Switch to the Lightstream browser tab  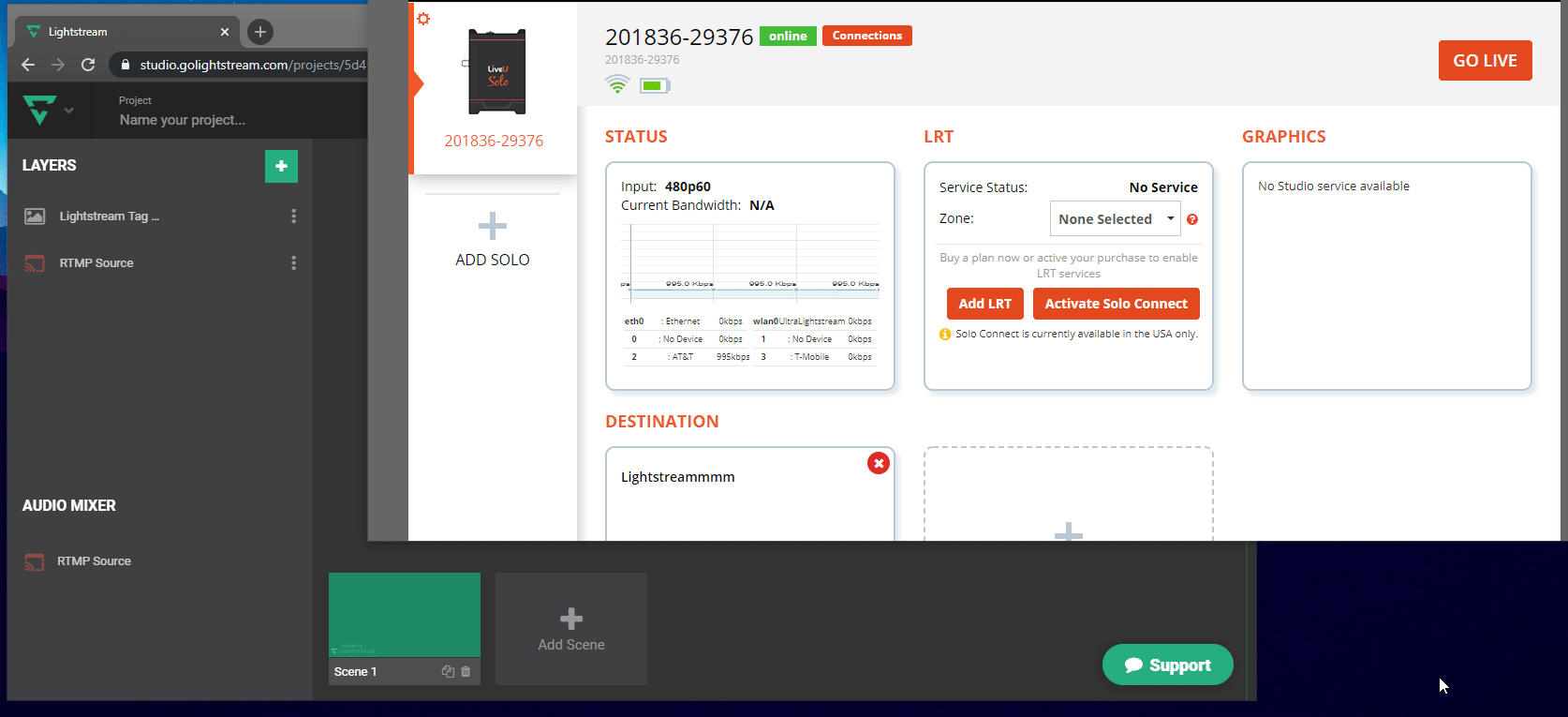pos(127,32)
